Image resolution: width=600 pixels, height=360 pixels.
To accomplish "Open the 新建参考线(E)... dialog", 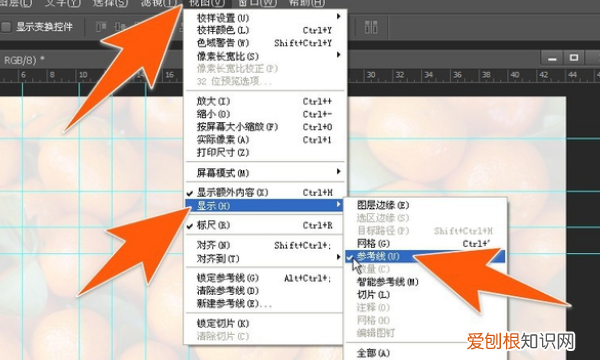I will [265, 304].
